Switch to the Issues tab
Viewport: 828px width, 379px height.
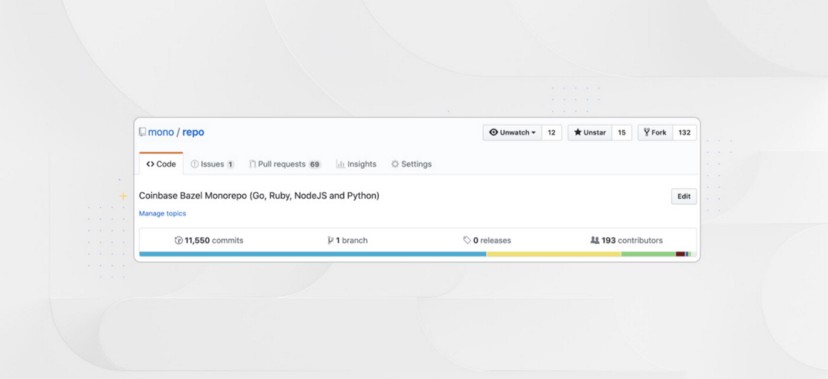pyautogui.click(x=212, y=164)
